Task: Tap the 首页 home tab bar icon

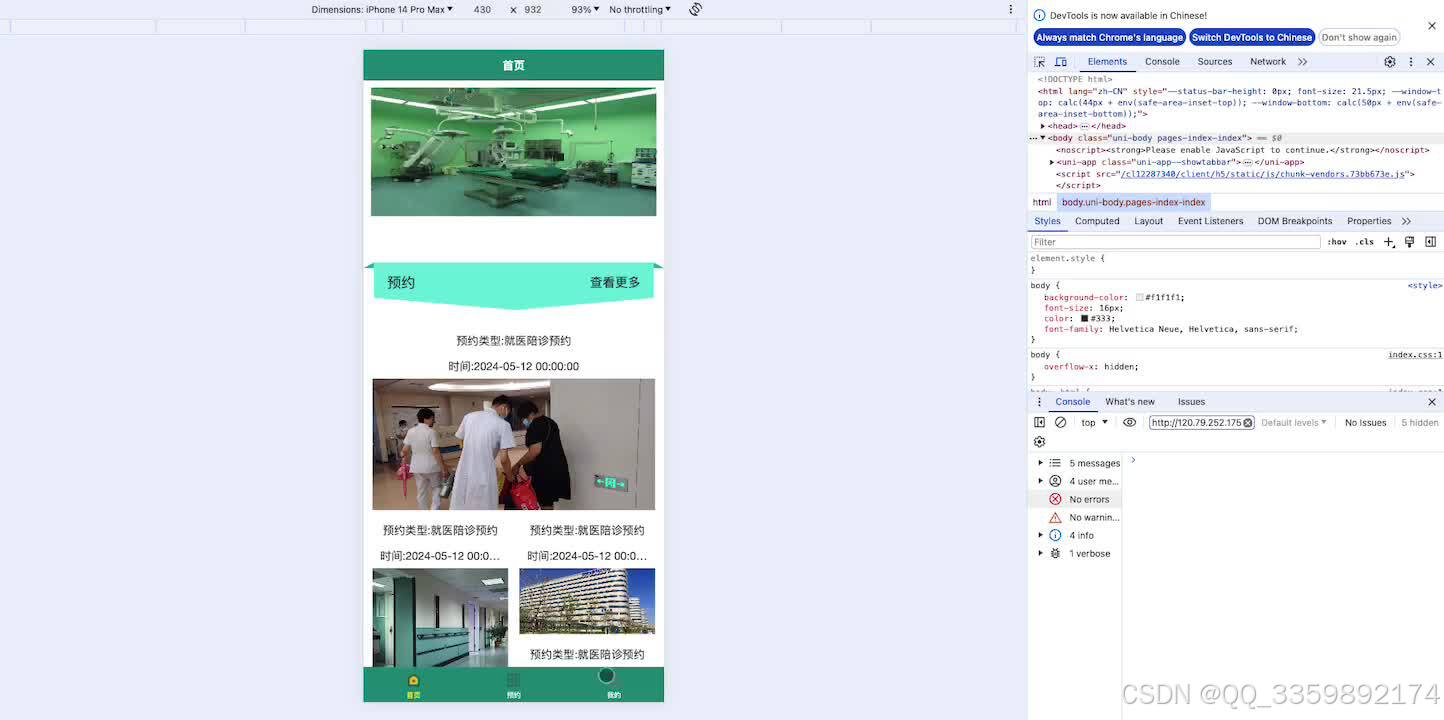Action: (x=414, y=685)
